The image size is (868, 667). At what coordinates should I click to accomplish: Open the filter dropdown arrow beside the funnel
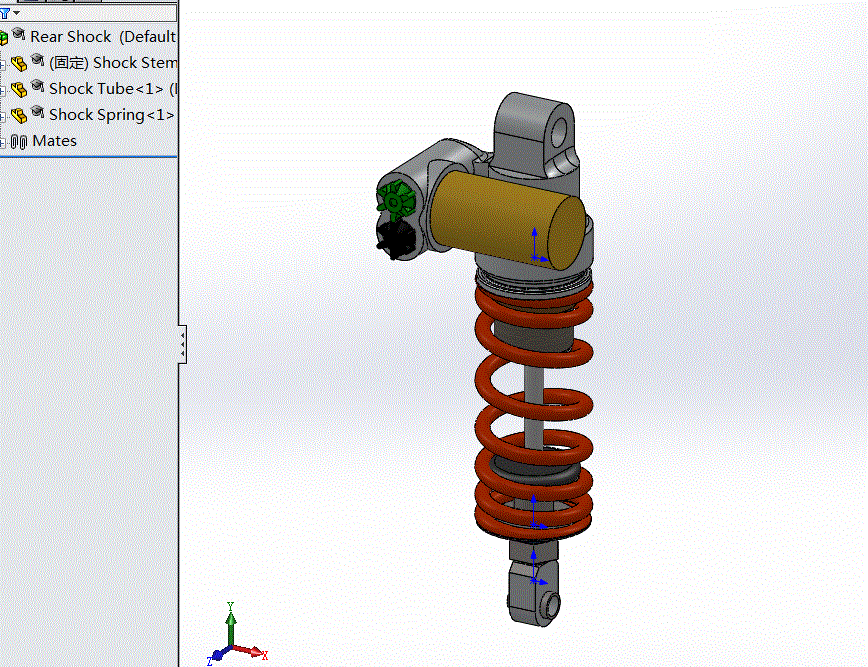pyautogui.click(x=17, y=13)
